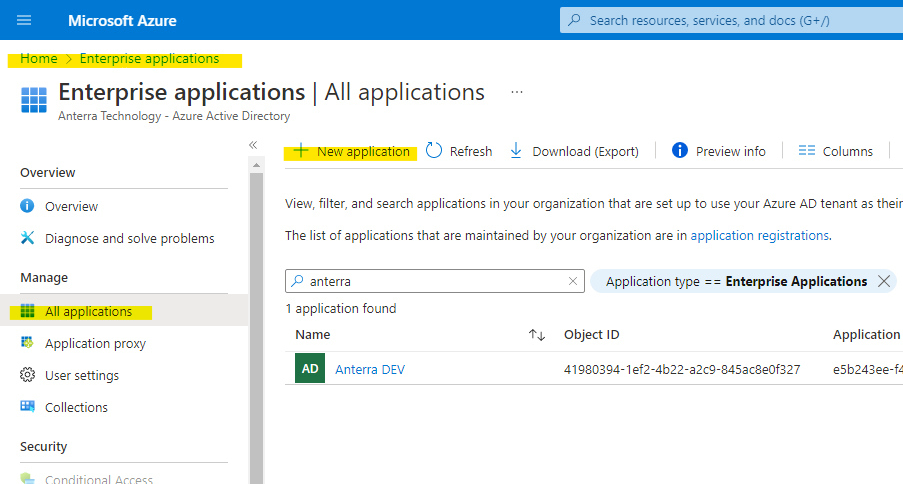Click the Columns list icon
The width and height of the screenshot is (903, 484).
(x=806, y=151)
